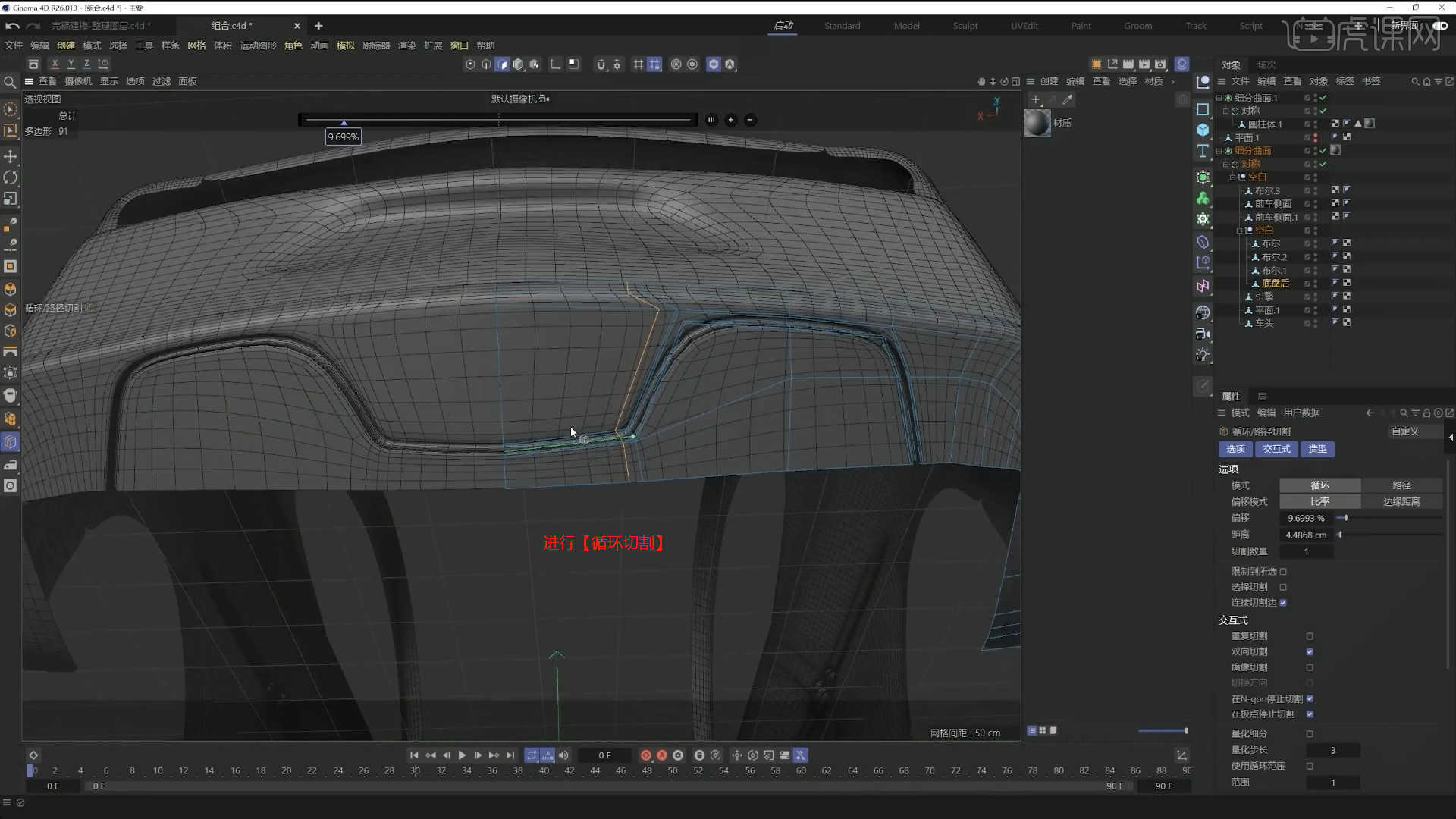This screenshot has height=819, width=1456.
Task: Click the Light object icon
Action: [1203, 355]
